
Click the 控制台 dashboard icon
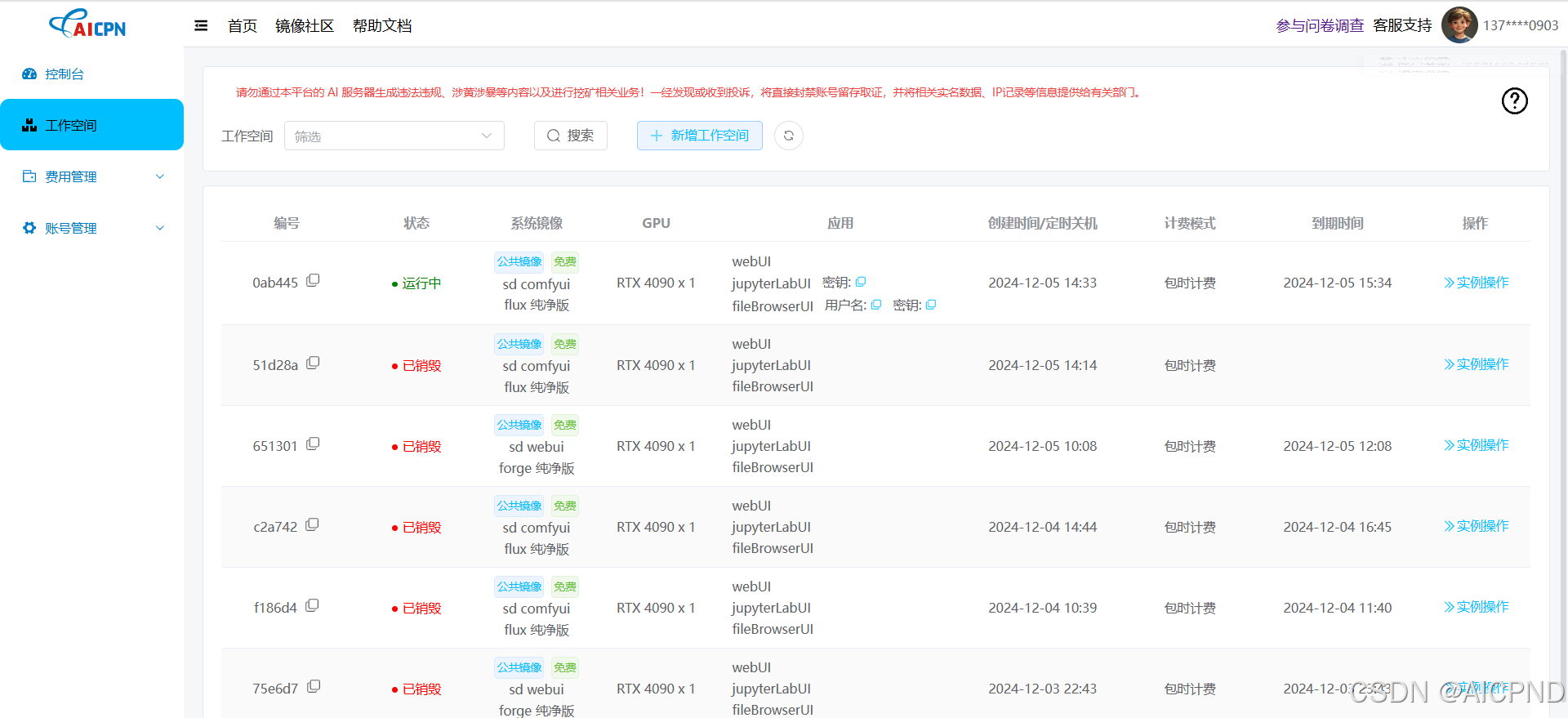pos(29,74)
